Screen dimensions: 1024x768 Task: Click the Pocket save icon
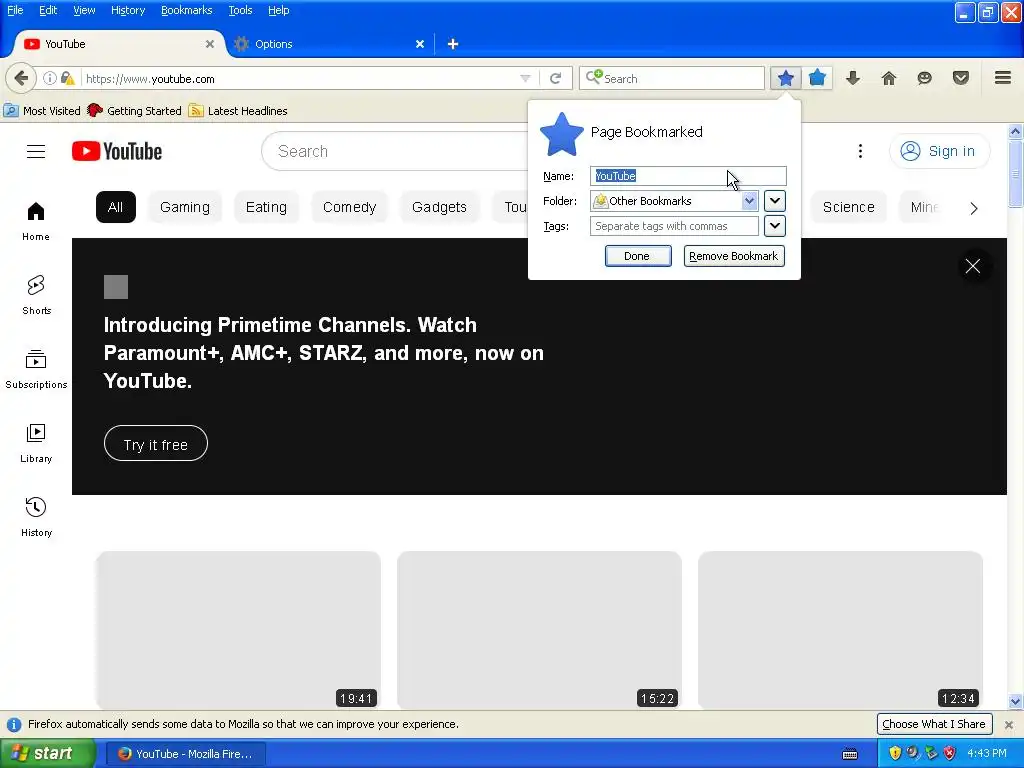[x=961, y=78]
